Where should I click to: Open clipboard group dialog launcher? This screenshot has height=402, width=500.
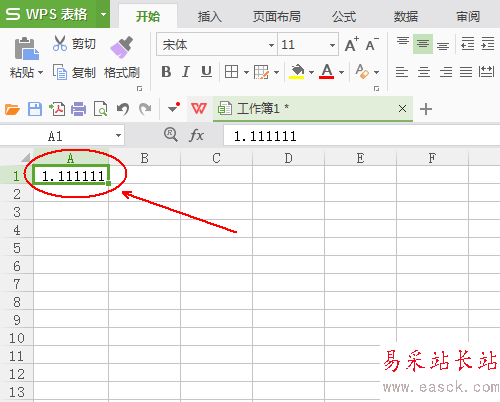(x=139, y=88)
